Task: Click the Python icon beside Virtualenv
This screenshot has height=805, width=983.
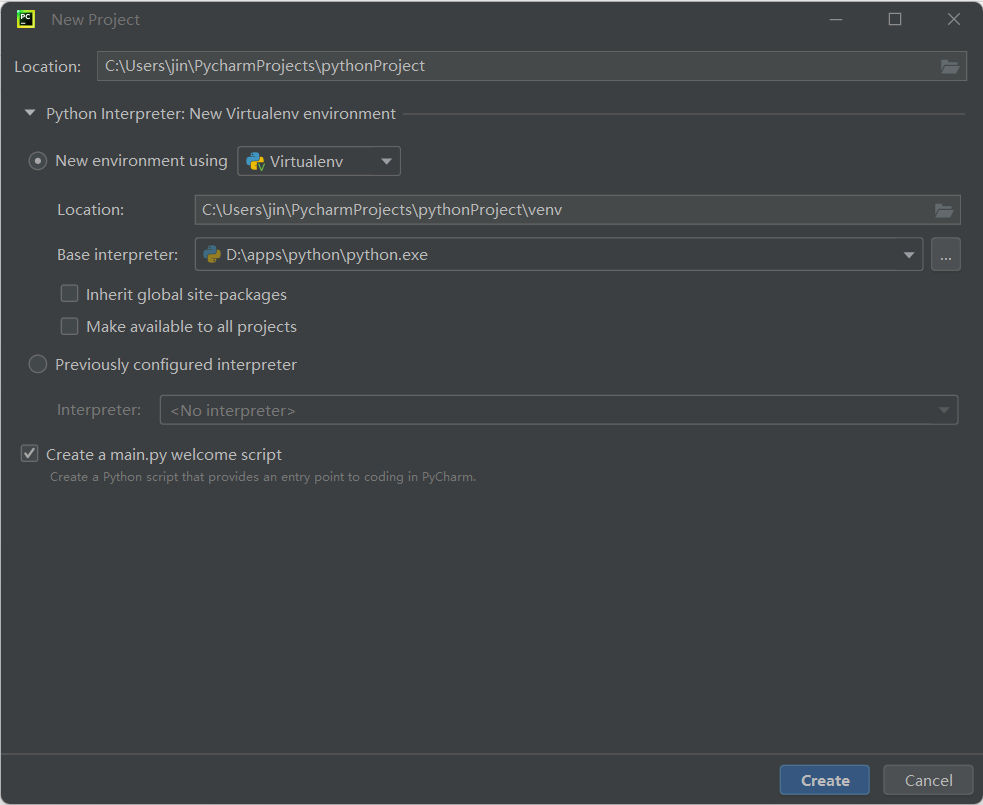Action: coord(256,161)
